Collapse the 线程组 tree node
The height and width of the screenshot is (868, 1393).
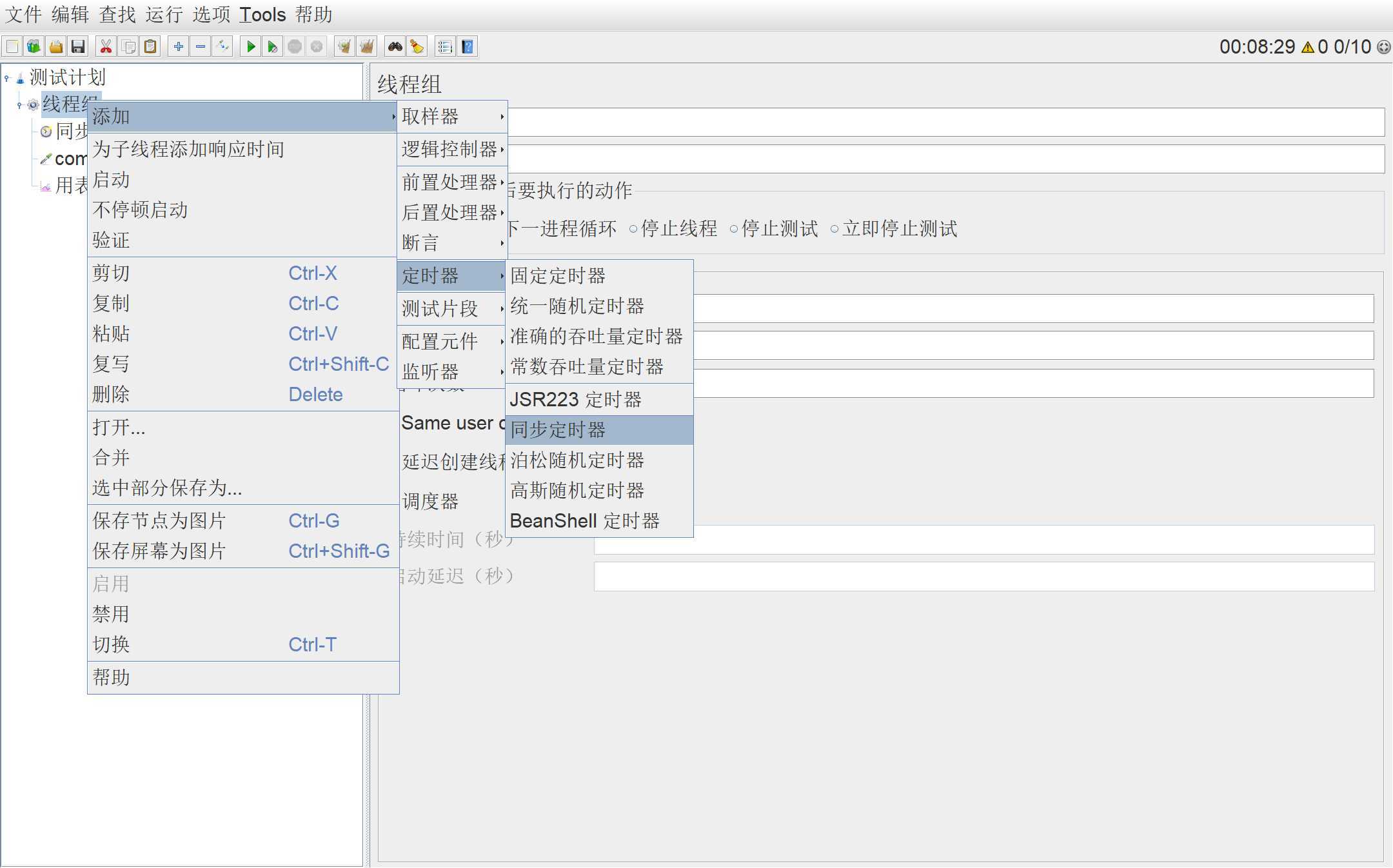[x=19, y=104]
